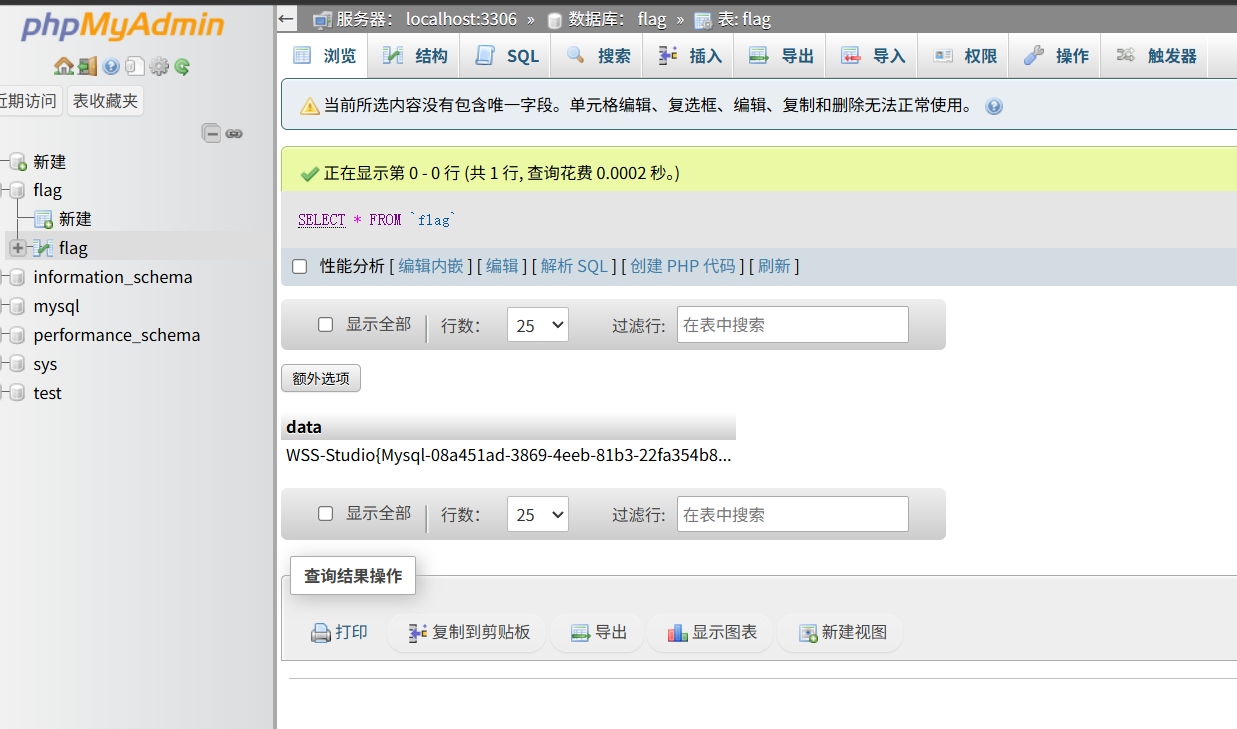Click the performance_schema database icon
The width and height of the screenshot is (1237, 729).
[x=17, y=335]
